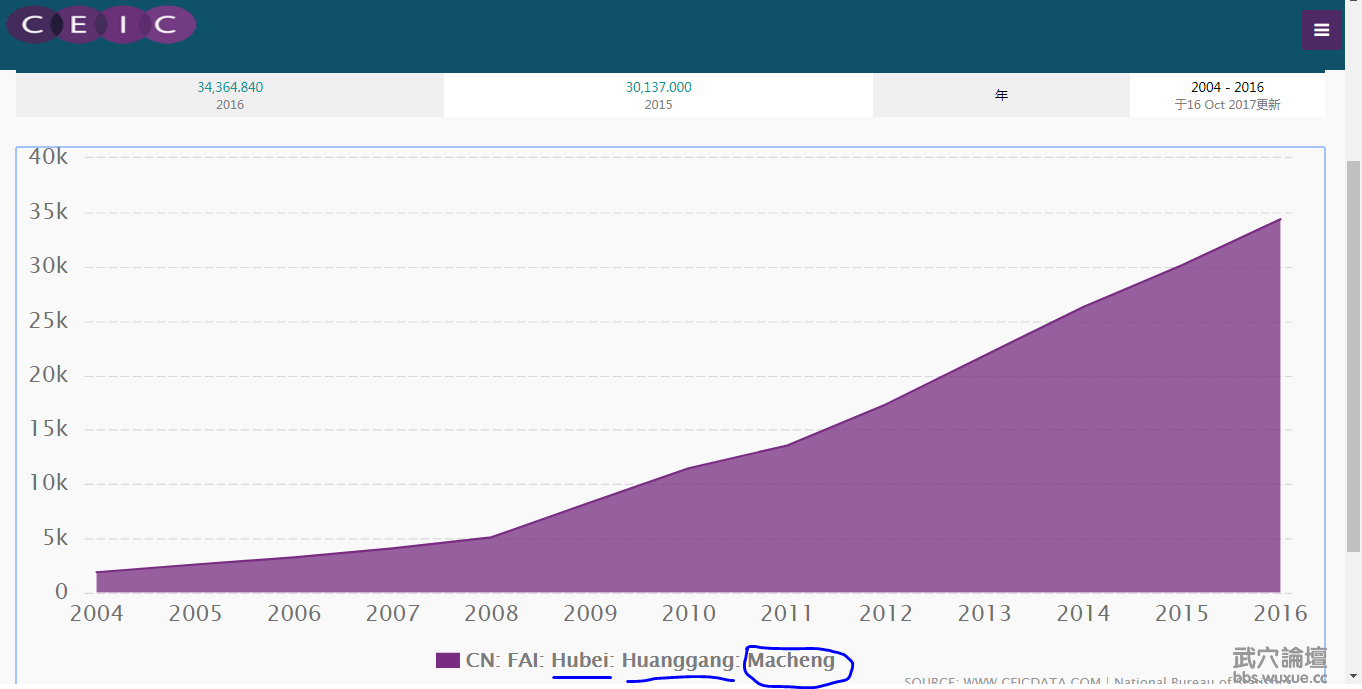Click the CEIC logo
Screen dimensions: 1362x689
[101, 25]
